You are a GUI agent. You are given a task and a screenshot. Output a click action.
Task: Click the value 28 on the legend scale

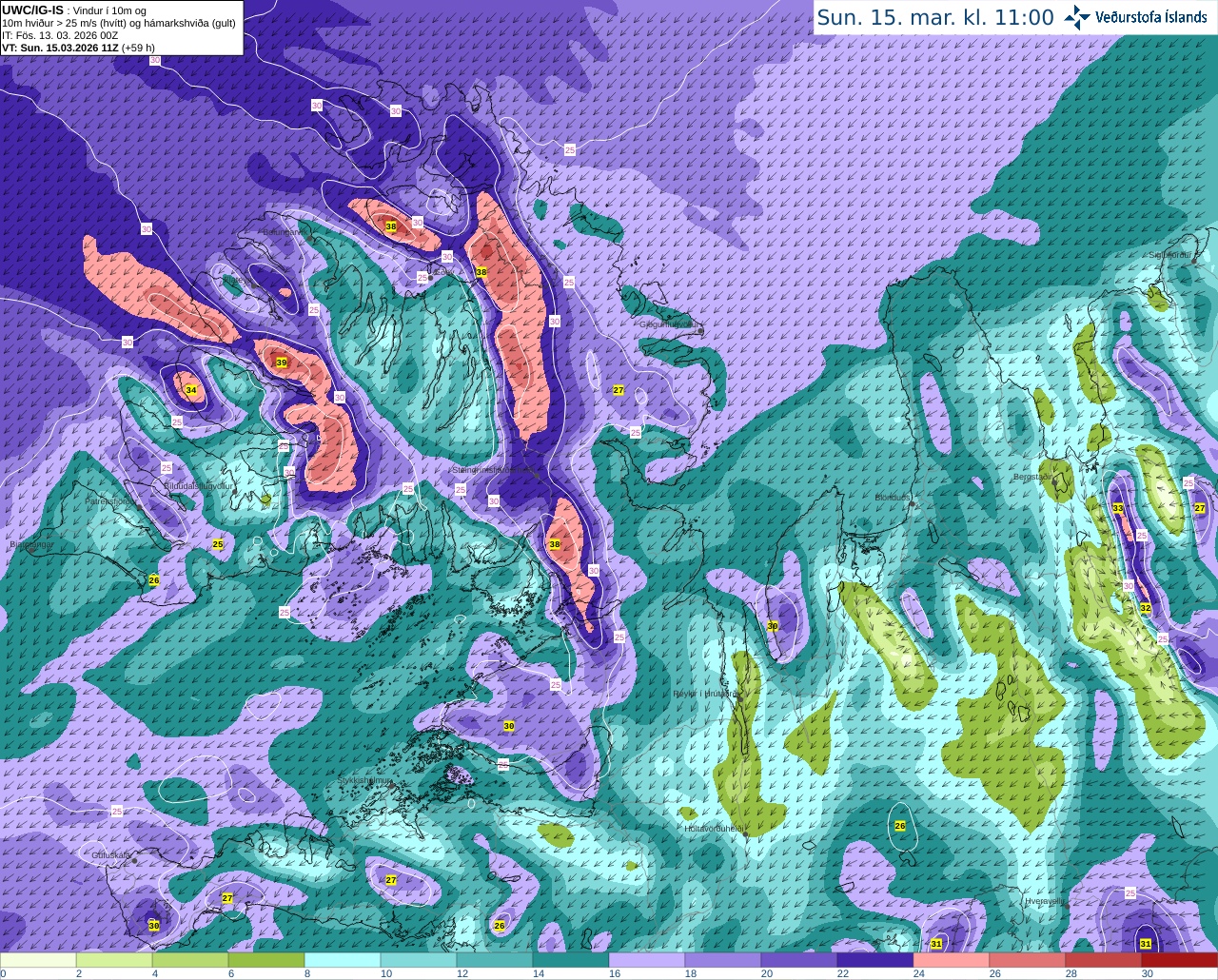(x=1071, y=973)
